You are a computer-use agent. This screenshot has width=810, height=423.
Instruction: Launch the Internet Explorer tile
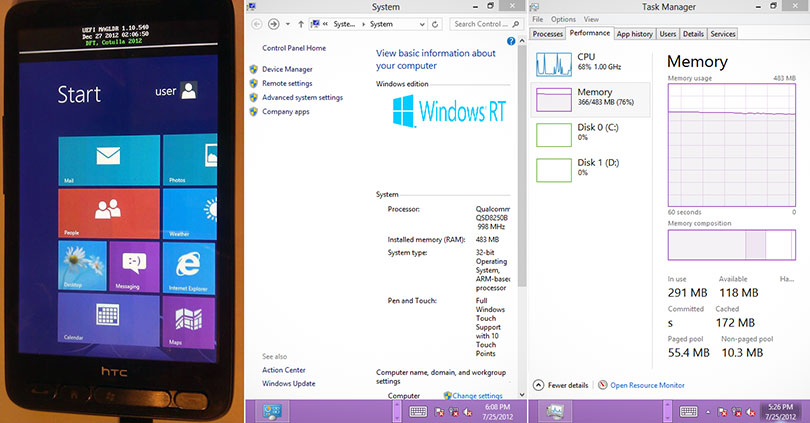click(187, 264)
